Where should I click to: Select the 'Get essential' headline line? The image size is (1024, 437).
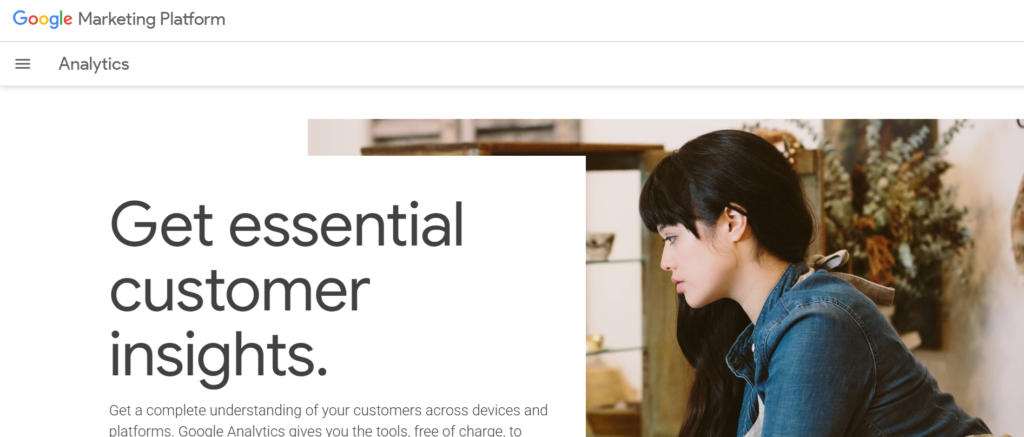pos(287,225)
